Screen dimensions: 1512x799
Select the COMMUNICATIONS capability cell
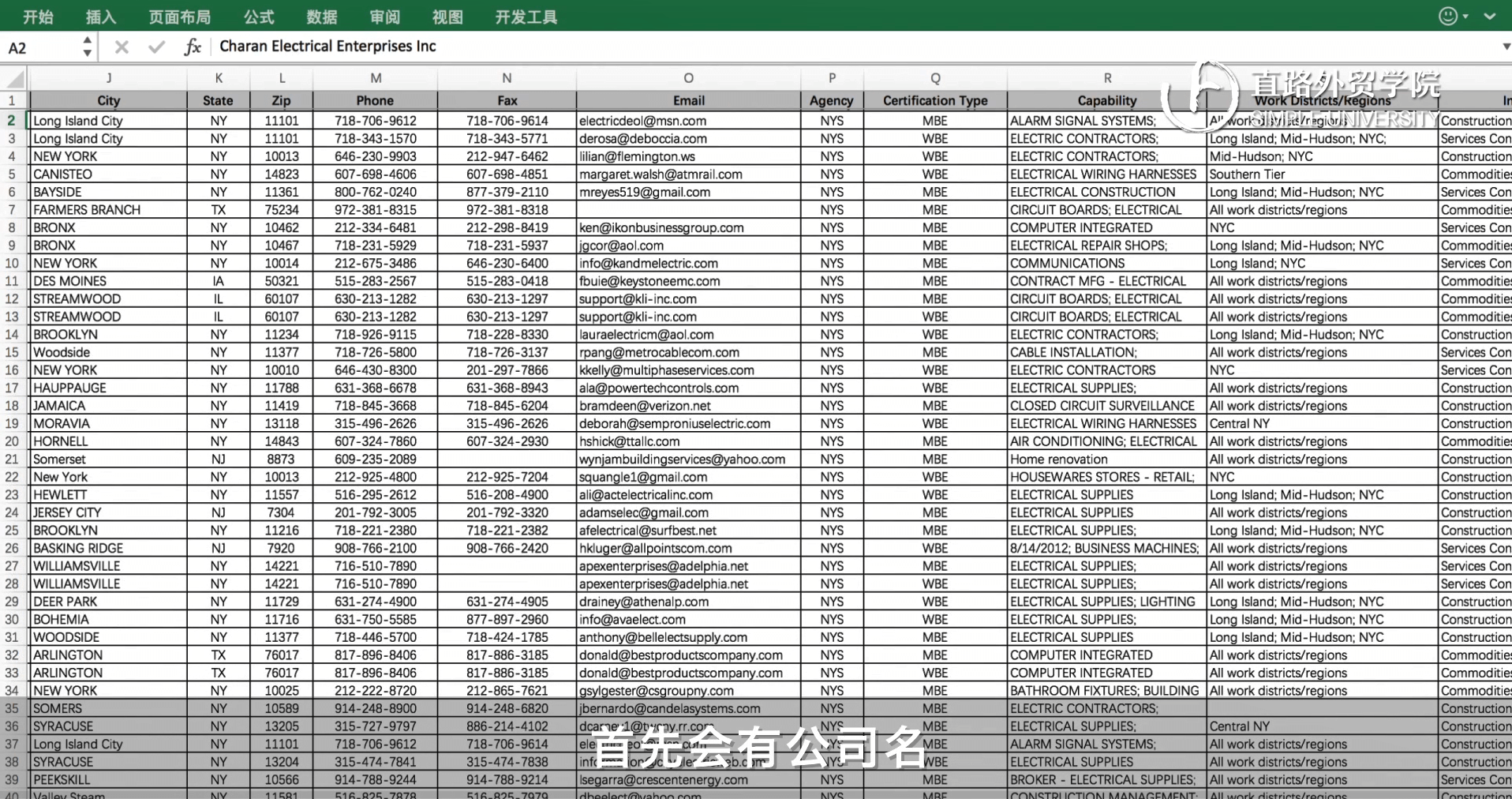point(1107,263)
